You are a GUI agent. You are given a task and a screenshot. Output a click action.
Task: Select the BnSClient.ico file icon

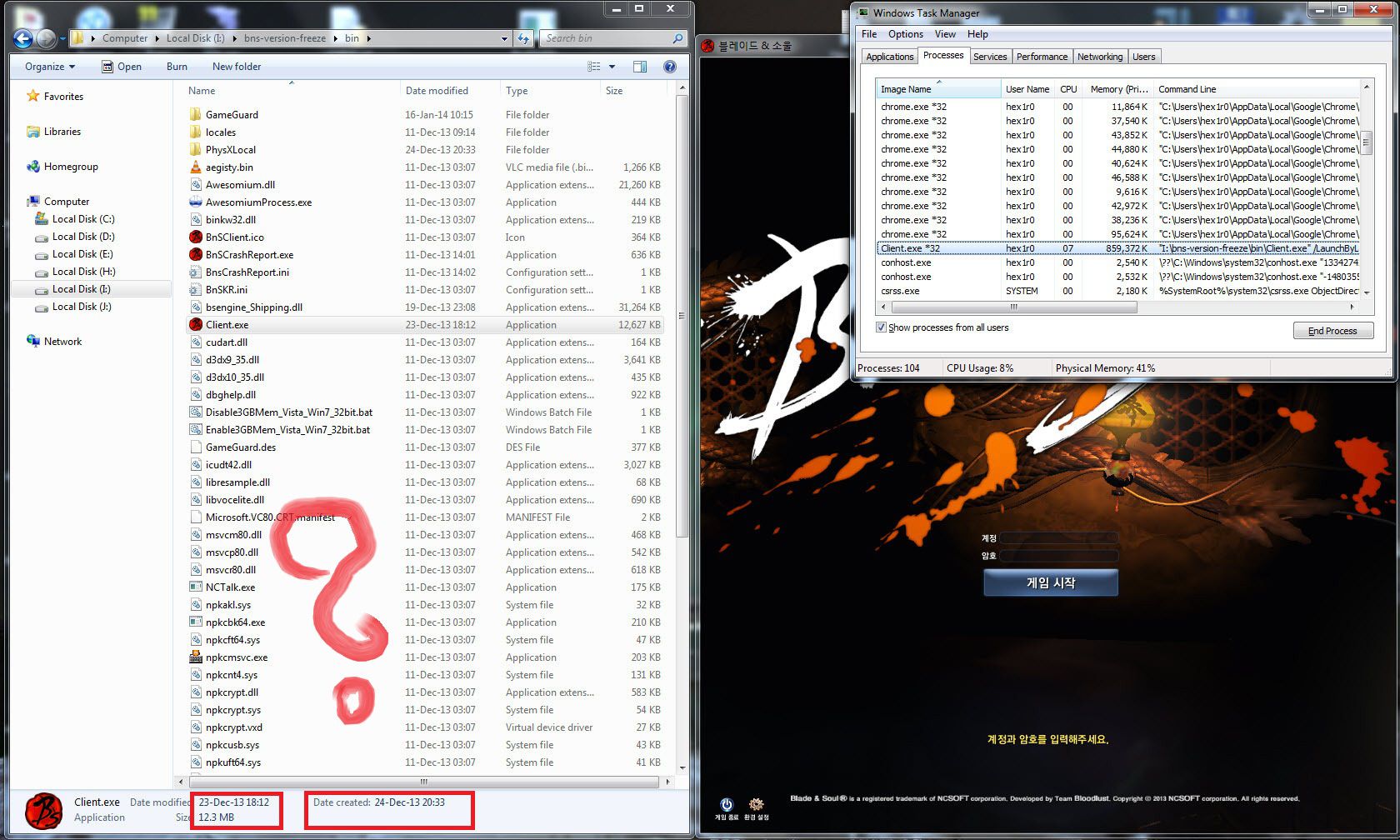coord(196,237)
